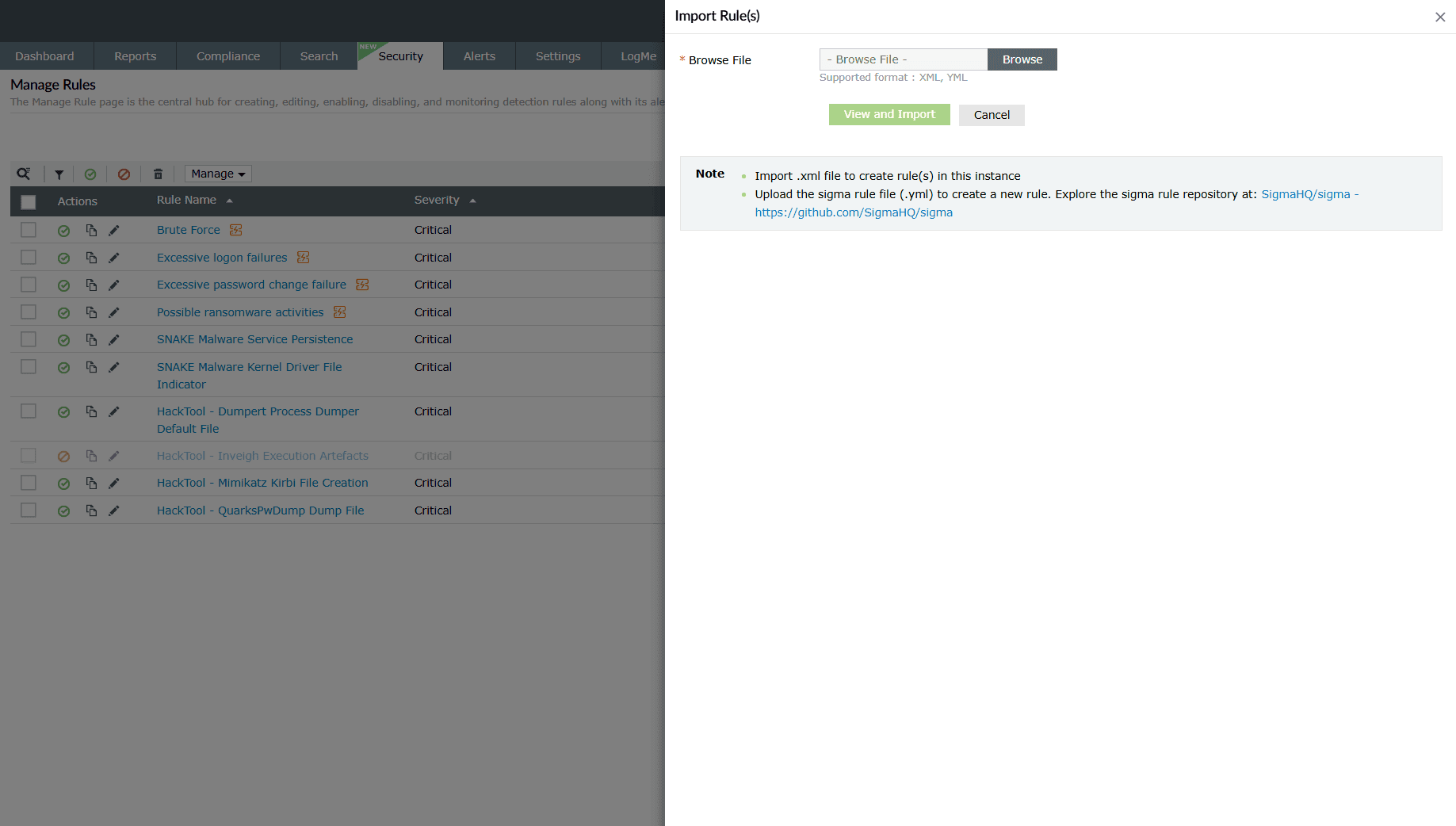Viewport: 1456px width, 826px height.
Task: Open the advanced search icon above rules table
Action: pos(24,174)
